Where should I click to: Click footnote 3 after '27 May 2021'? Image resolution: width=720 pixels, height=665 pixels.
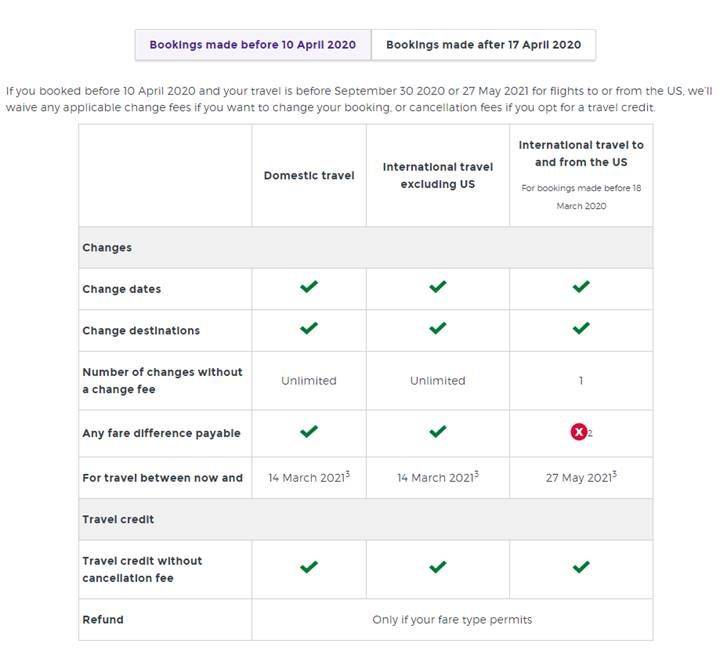pyautogui.click(x=614, y=474)
